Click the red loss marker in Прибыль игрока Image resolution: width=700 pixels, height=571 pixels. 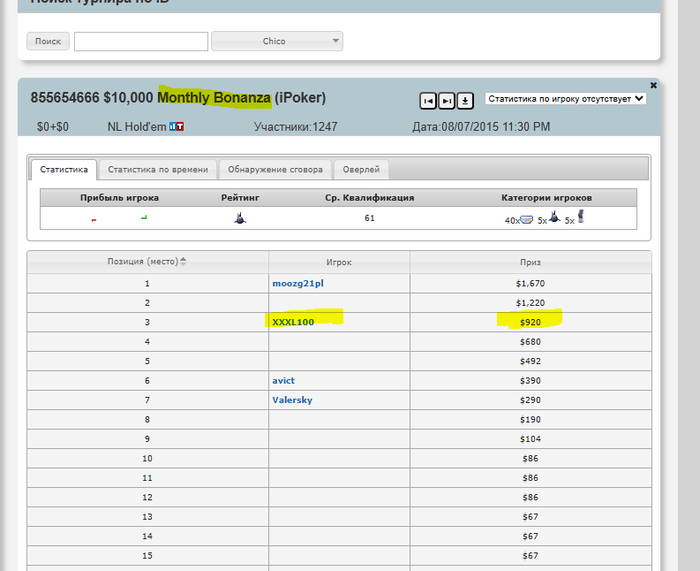pos(94,220)
